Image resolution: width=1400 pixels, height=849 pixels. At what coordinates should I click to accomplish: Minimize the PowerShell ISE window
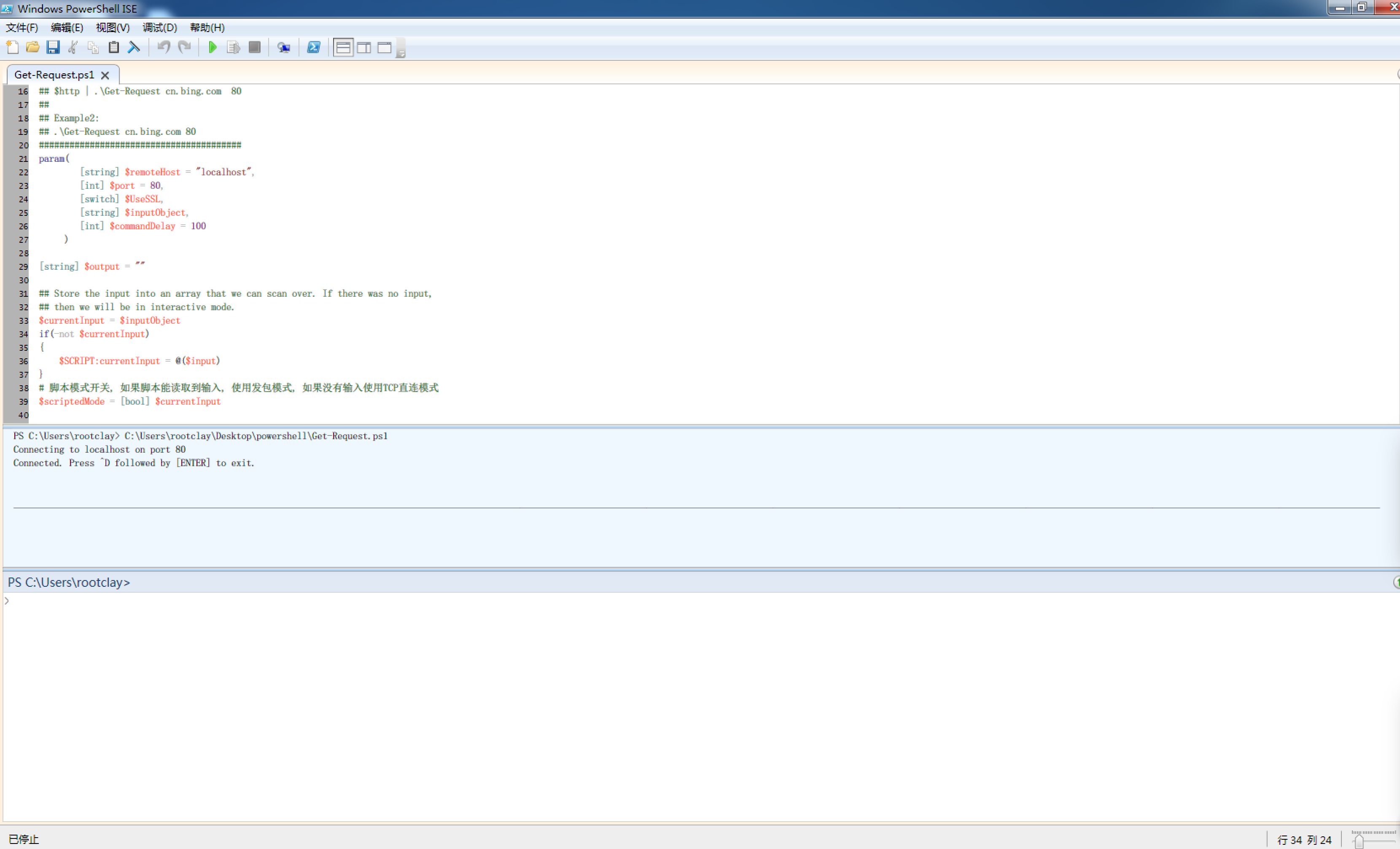(1339, 8)
